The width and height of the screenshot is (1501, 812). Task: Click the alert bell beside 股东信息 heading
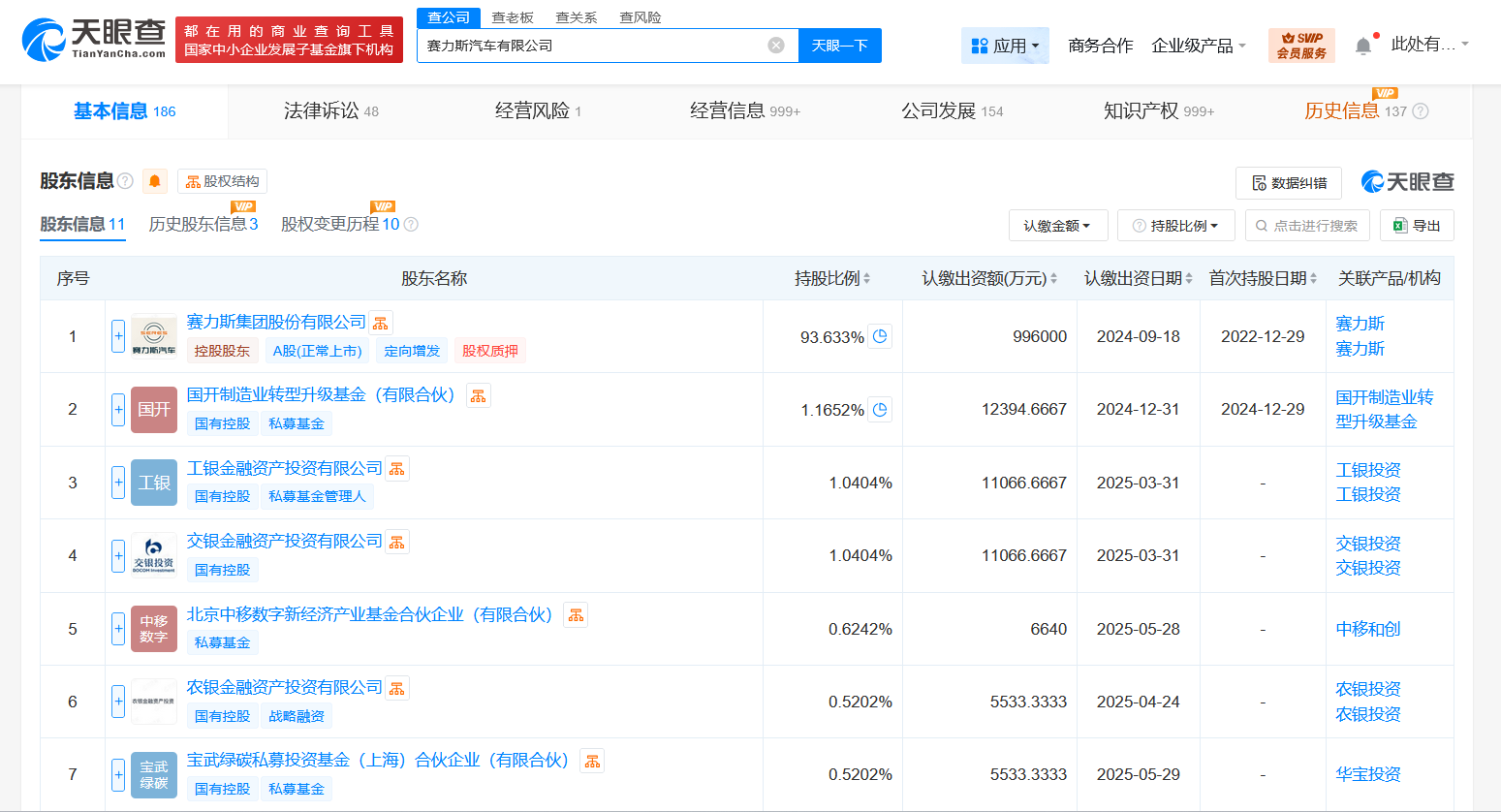[154, 181]
